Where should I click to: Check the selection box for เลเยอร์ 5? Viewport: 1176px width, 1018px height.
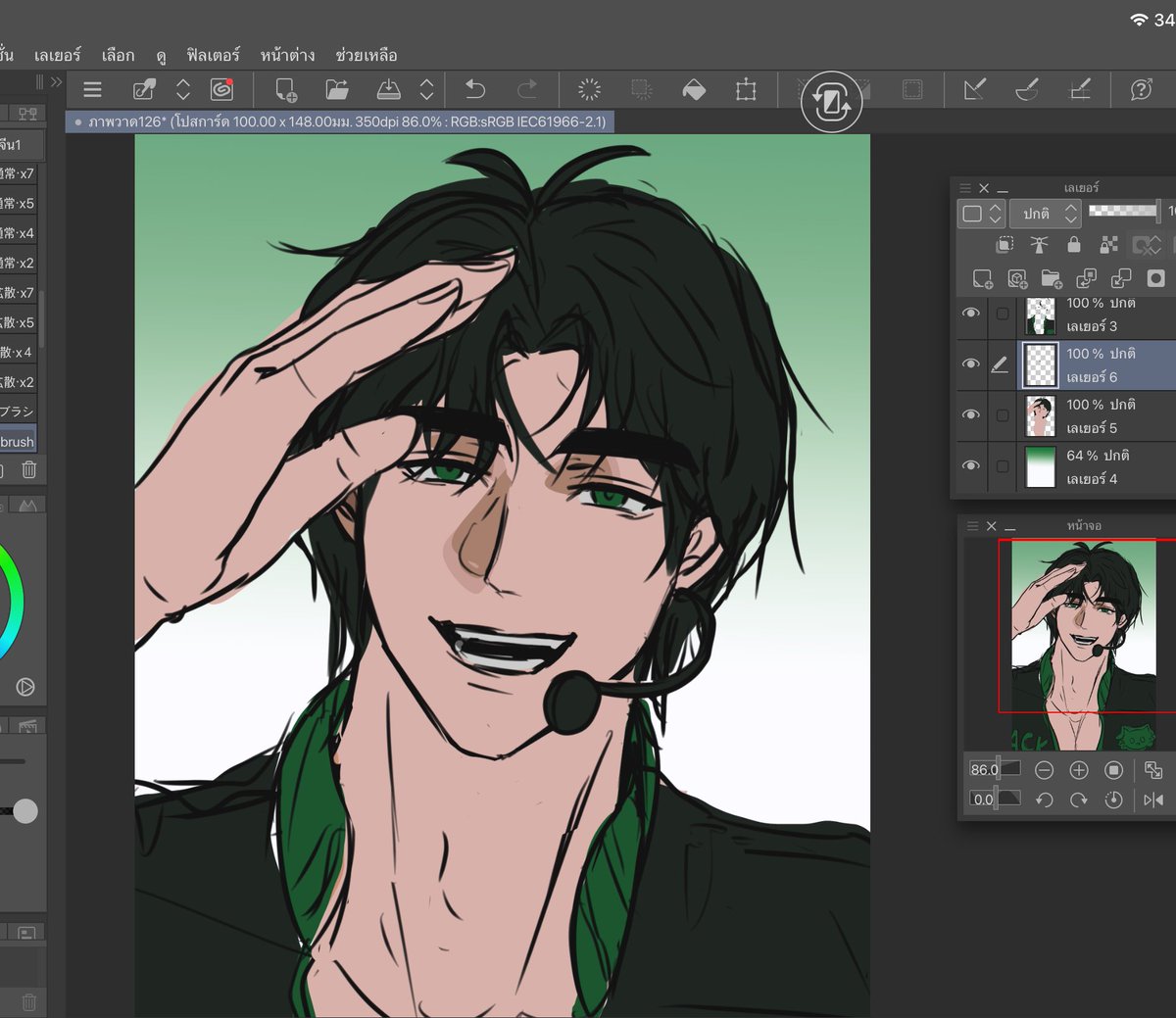[x=1002, y=415]
